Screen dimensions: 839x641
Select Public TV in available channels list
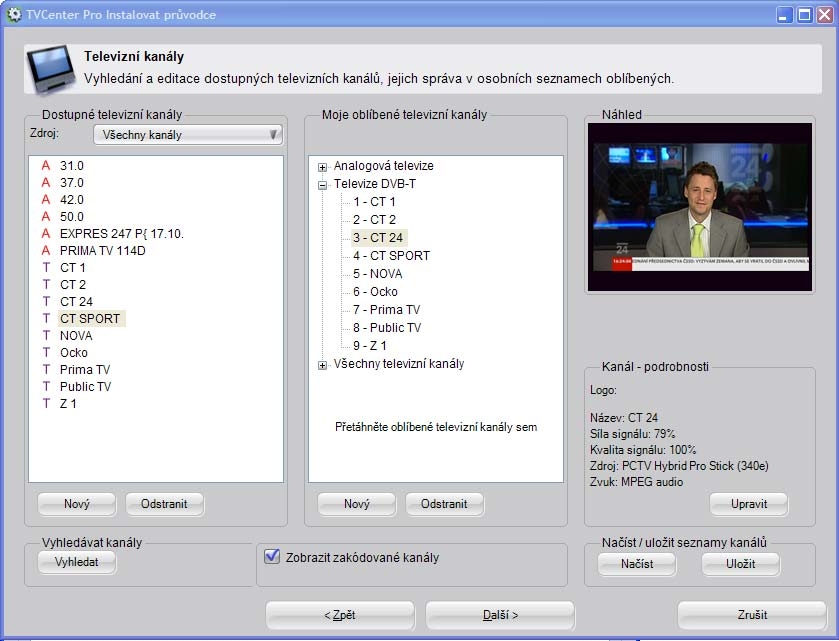click(x=85, y=387)
